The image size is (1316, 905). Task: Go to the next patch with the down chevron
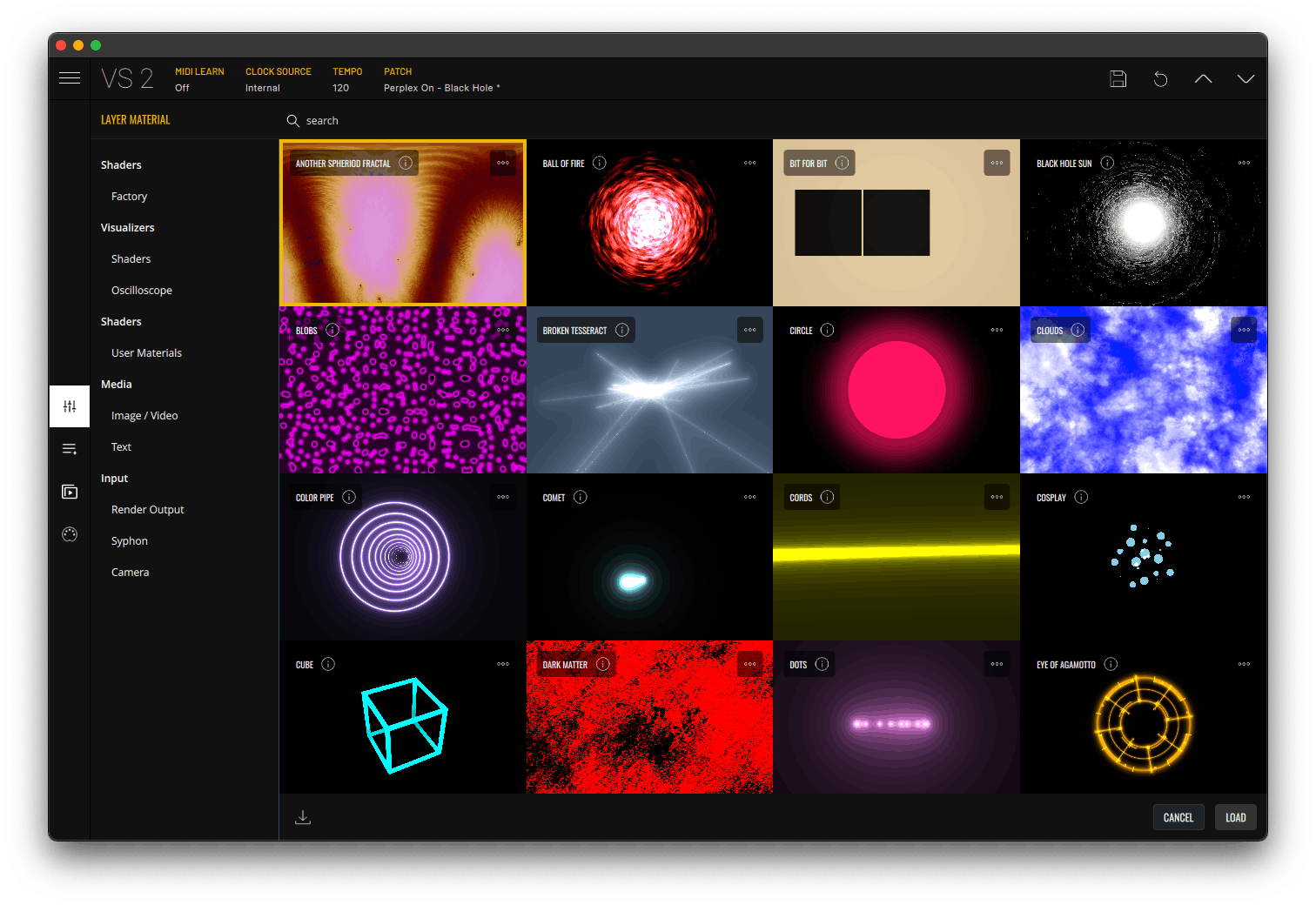coord(1245,78)
